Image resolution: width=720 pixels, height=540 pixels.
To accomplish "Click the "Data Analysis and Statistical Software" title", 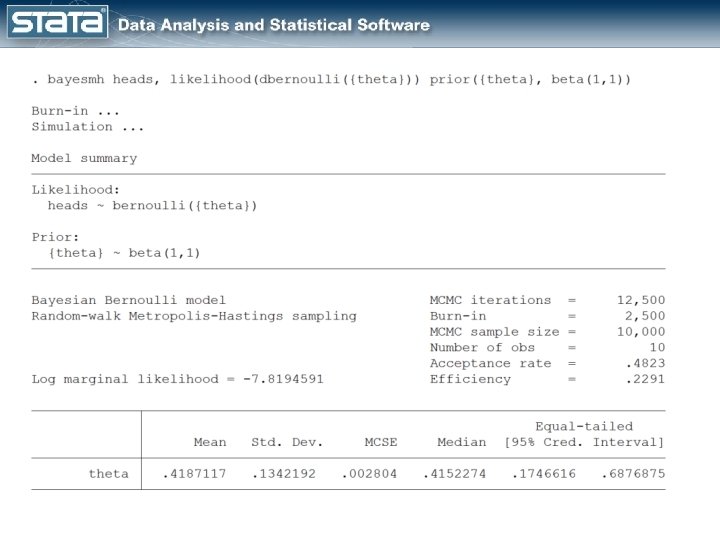I will pos(274,25).
